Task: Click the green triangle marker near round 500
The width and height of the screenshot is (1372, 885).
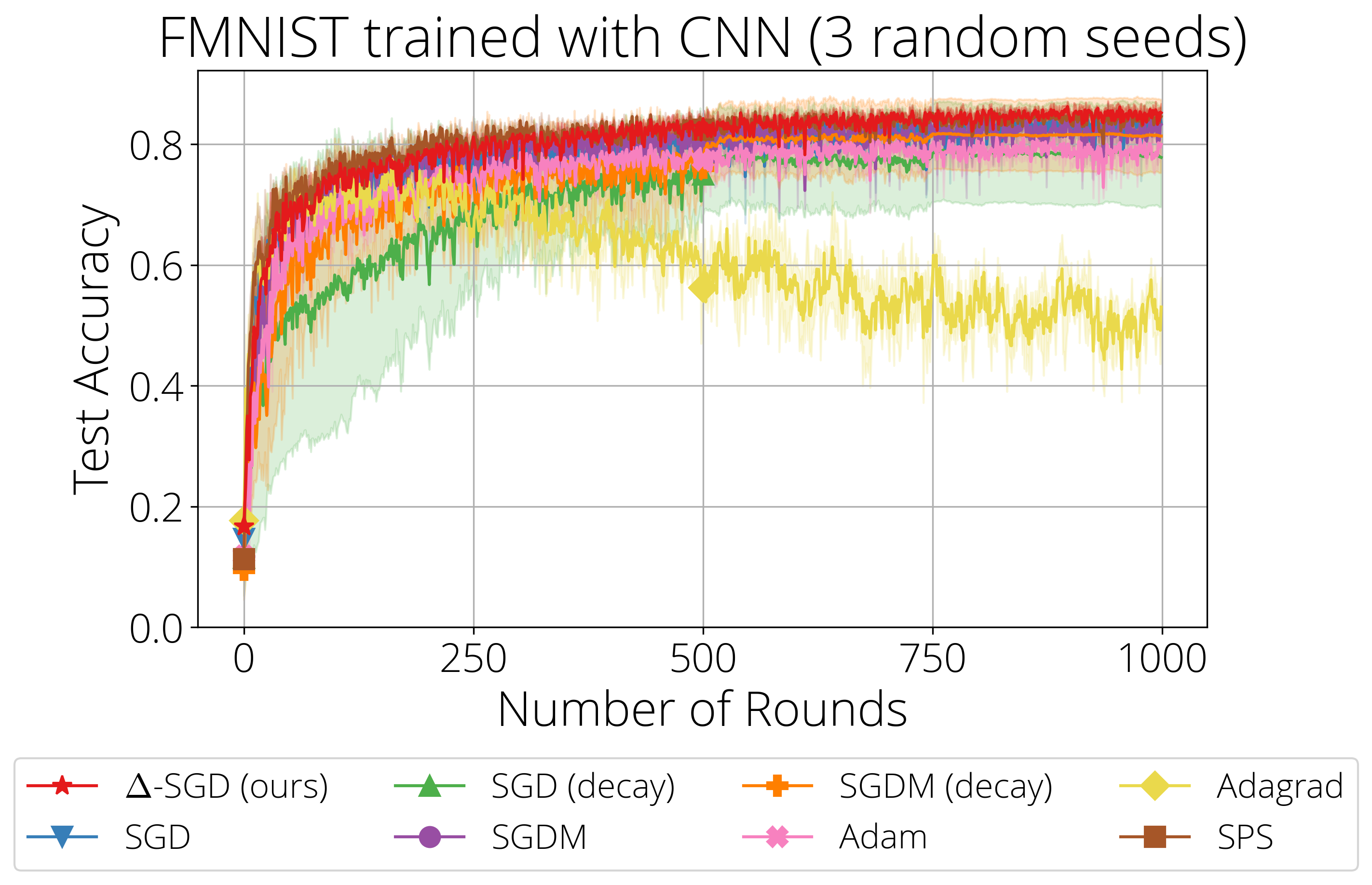Action: [704, 176]
